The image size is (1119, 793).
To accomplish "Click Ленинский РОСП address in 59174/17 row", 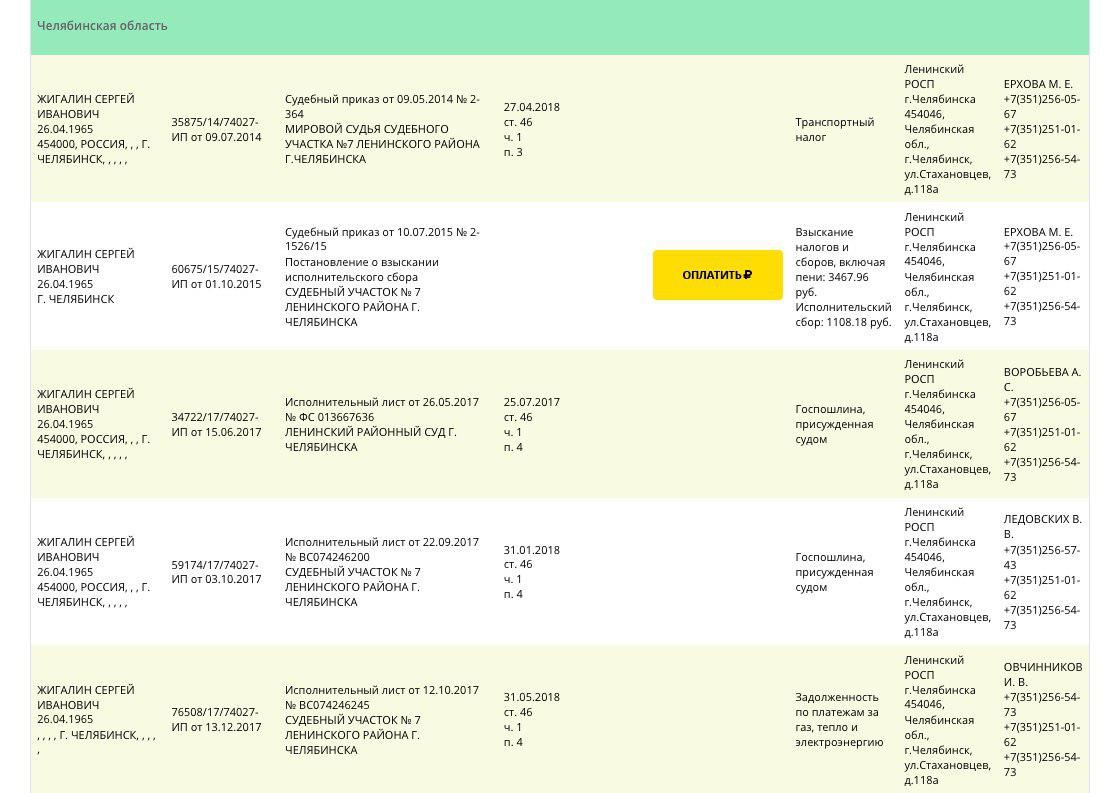I will (948, 572).
